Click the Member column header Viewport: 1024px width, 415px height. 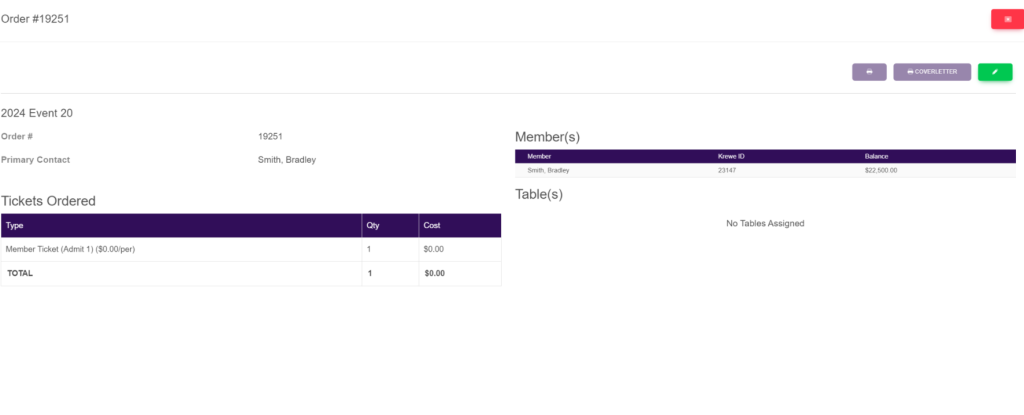click(539, 157)
